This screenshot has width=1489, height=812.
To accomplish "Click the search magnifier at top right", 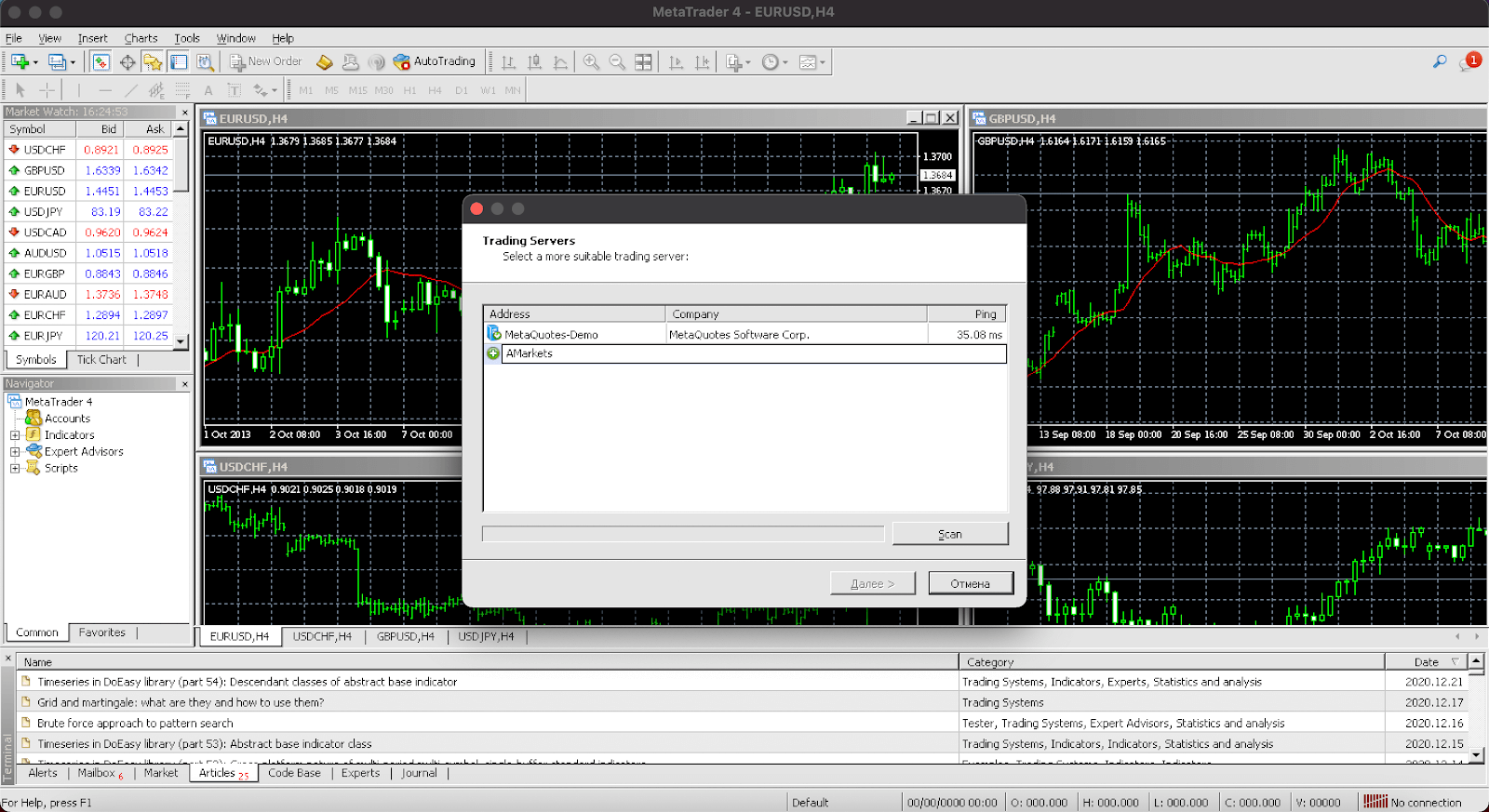I will [1440, 61].
